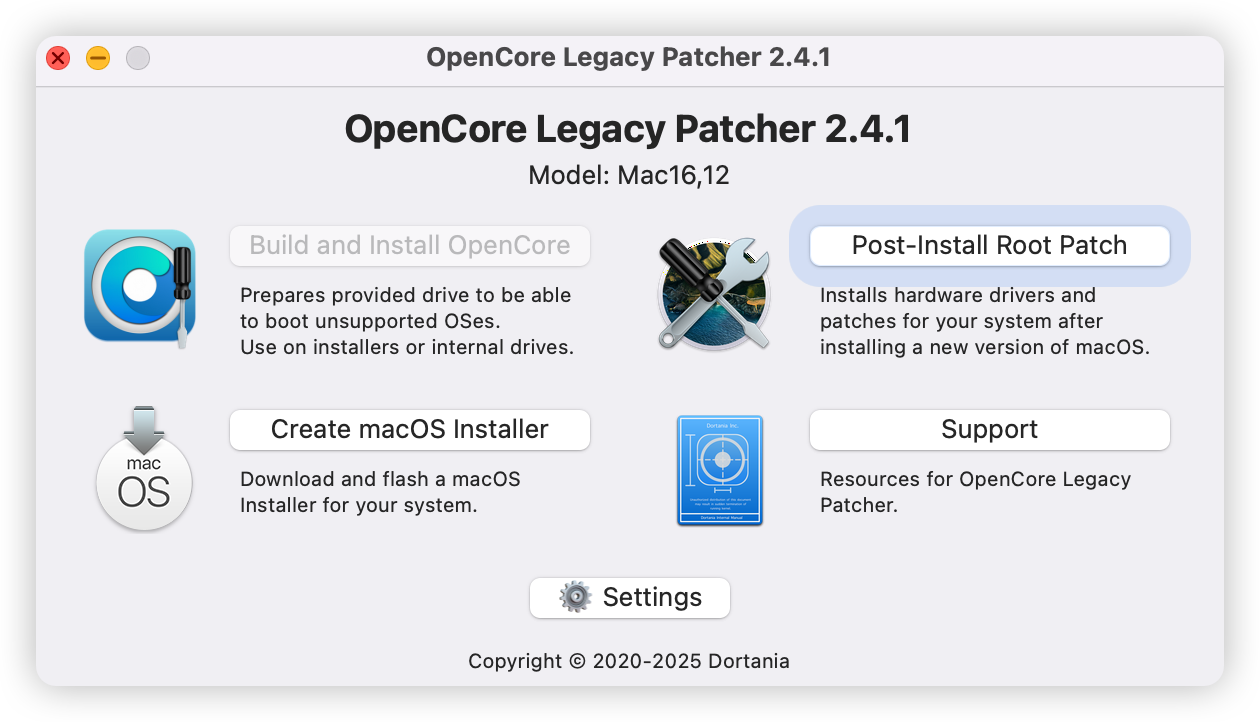This screenshot has height=722, width=1260.
Task: Click the window title bar text
Action: click(629, 57)
